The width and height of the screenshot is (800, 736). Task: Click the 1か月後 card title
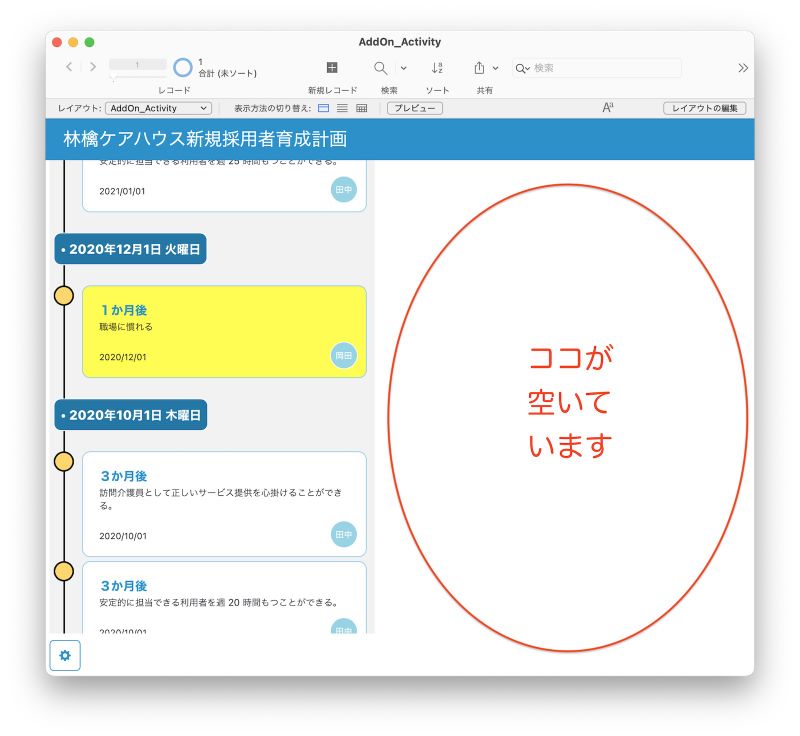(x=124, y=310)
